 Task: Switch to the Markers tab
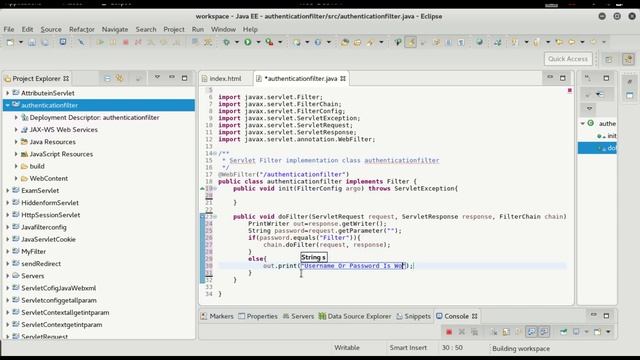click(x=217, y=316)
